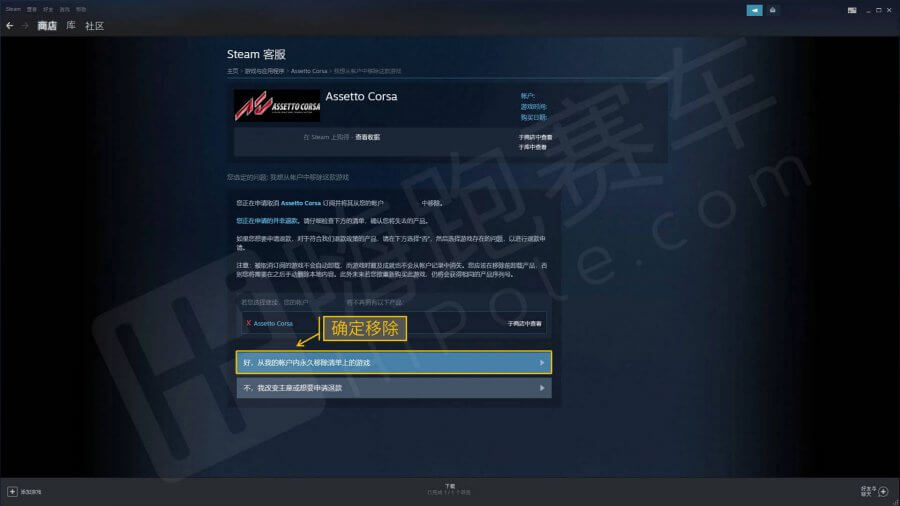Click 好友与聊天 label in bottom bar
Viewport: 900px width, 506px height.
pos(868,491)
